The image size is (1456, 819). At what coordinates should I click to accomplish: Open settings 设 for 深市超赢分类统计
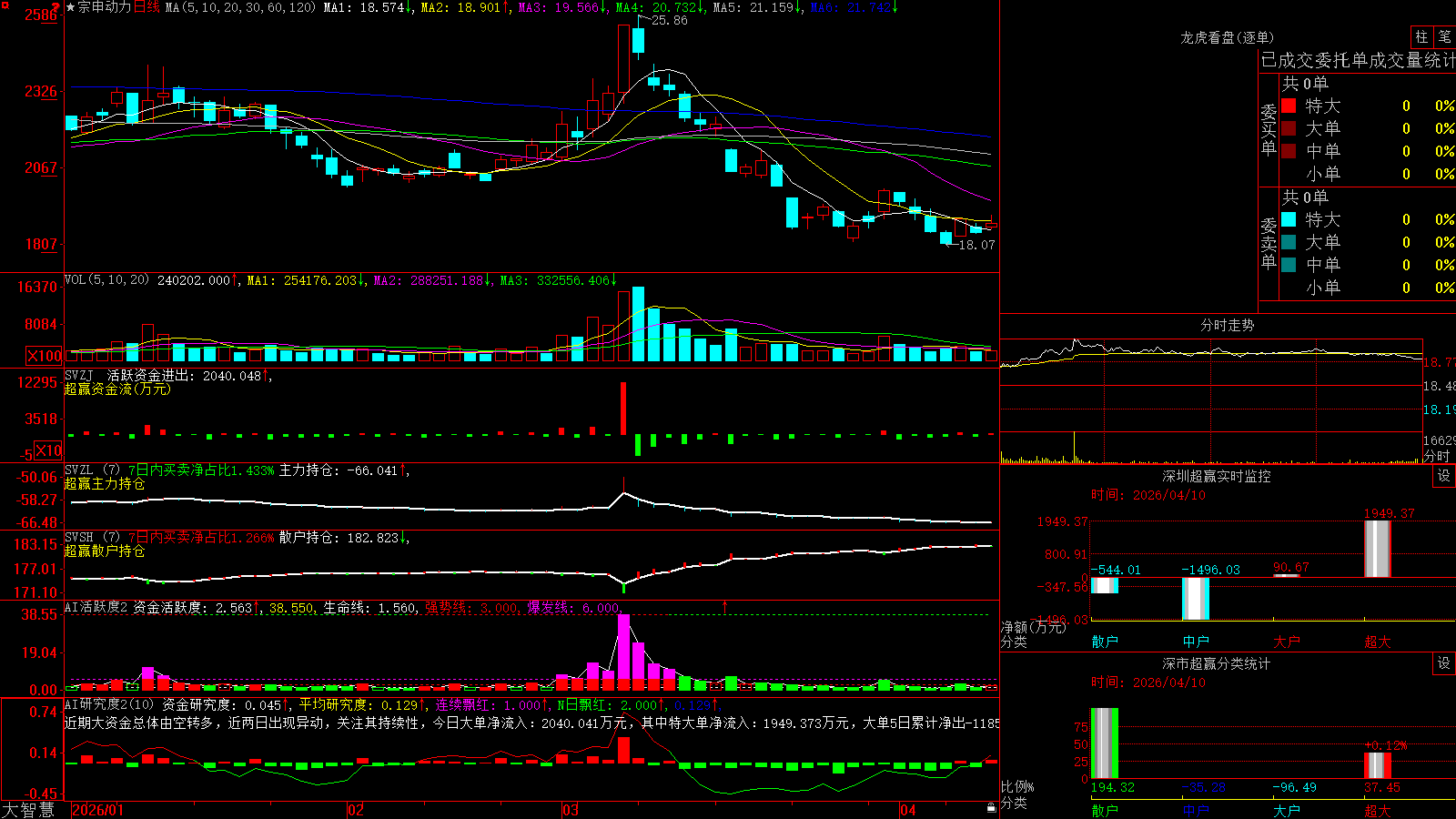pos(1444,663)
